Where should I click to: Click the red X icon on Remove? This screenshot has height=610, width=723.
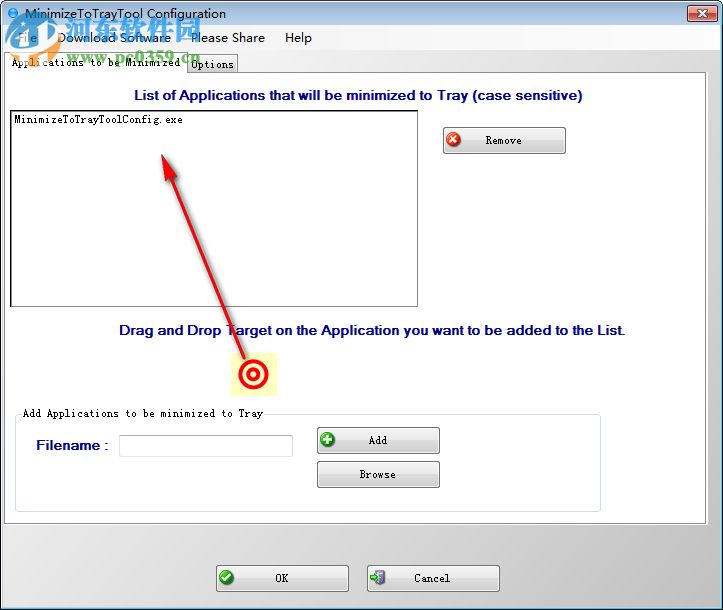[x=454, y=139]
